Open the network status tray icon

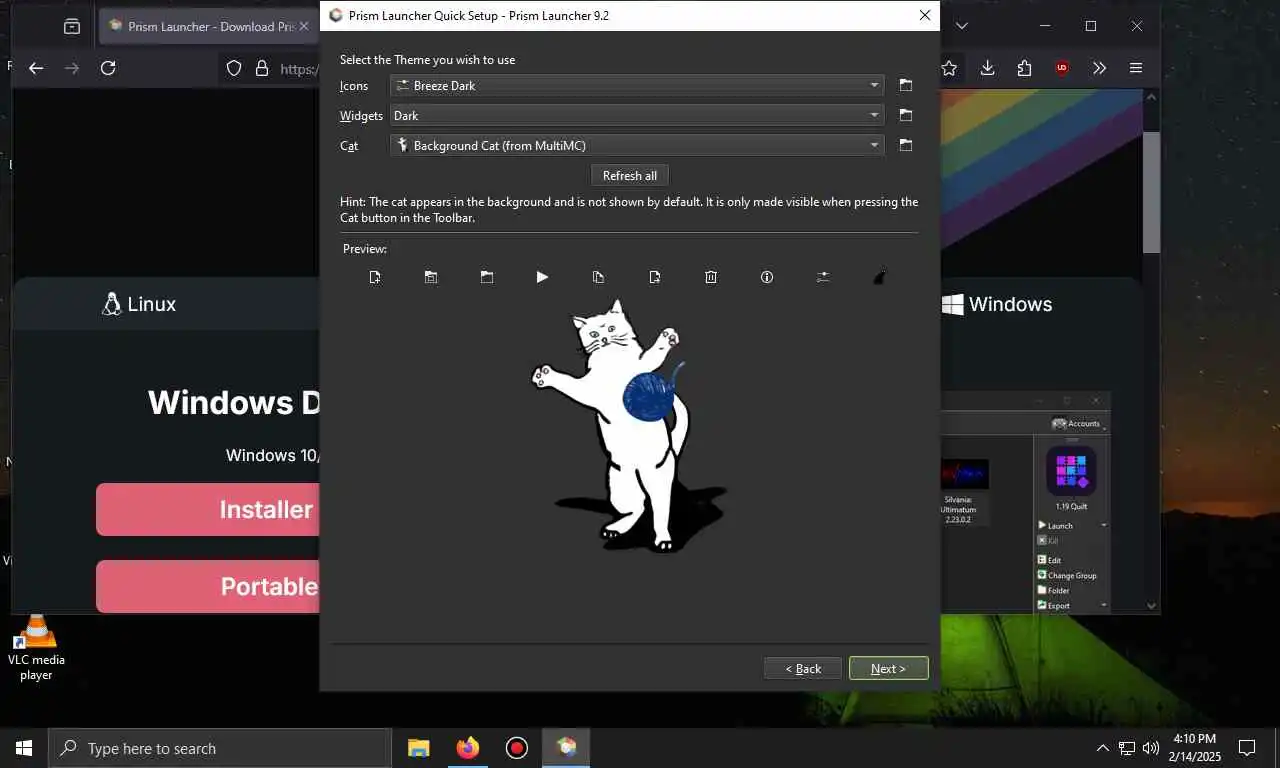1127,748
